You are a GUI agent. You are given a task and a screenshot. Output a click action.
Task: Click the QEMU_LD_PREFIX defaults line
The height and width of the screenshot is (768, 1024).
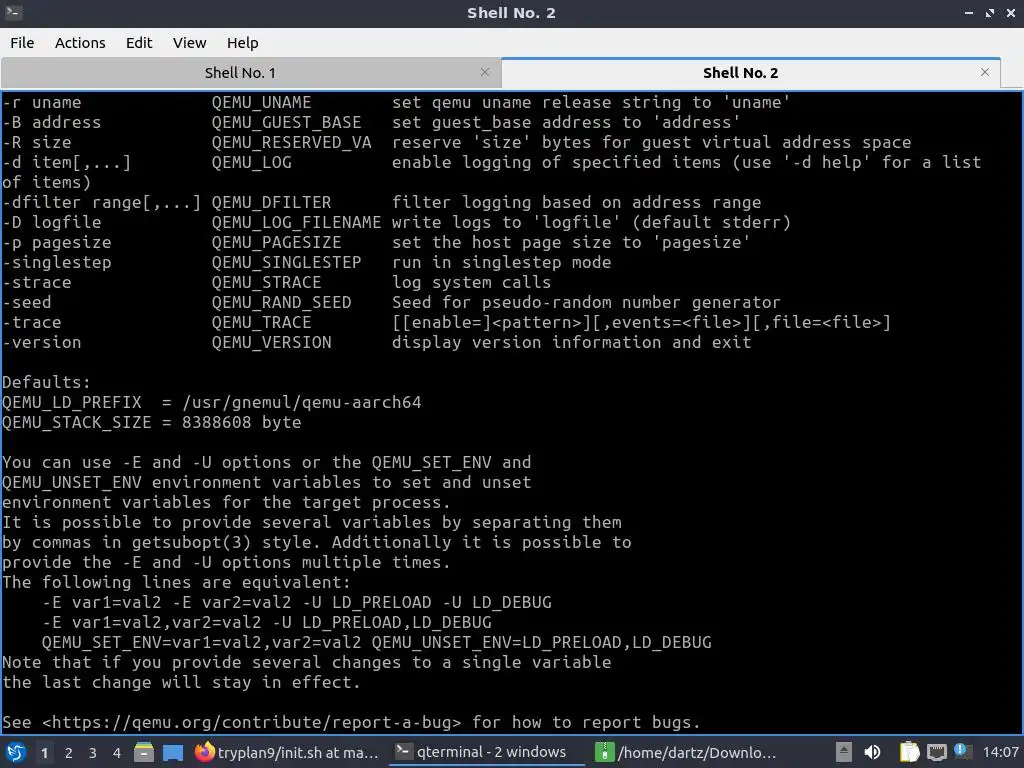(x=212, y=402)
